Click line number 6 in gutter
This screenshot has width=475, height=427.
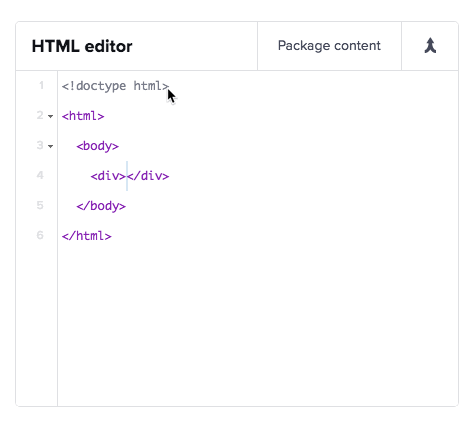click(40, 235)
